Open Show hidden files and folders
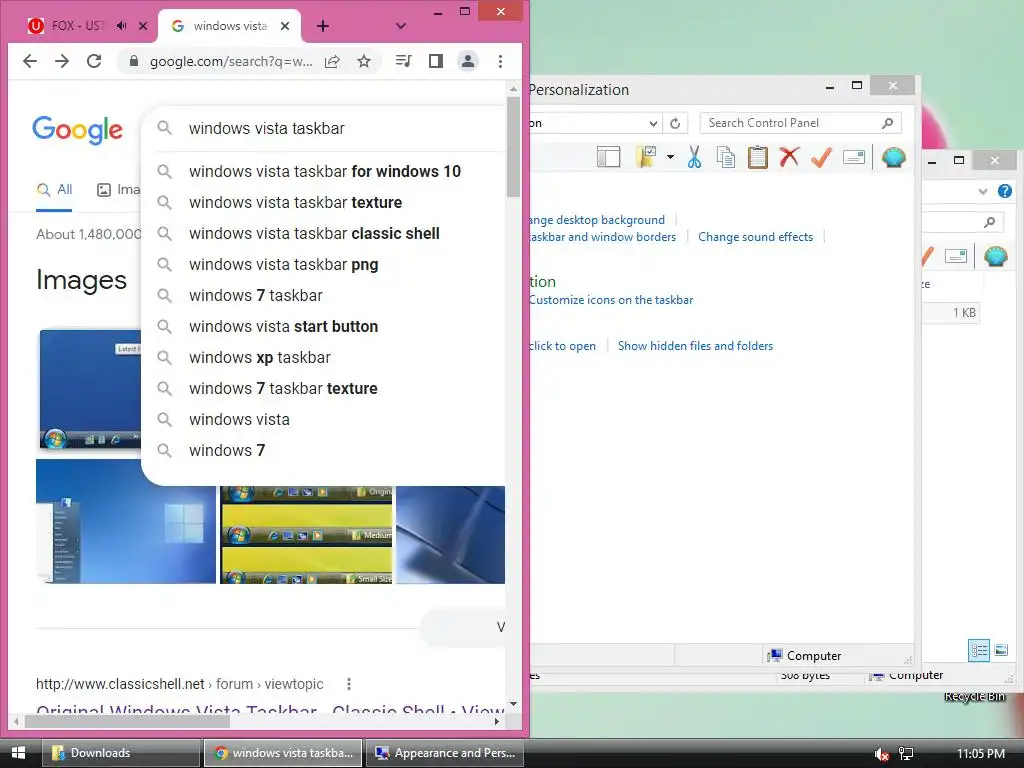Viewport: 1024px width, 768px height. click(x=696, y=346)
